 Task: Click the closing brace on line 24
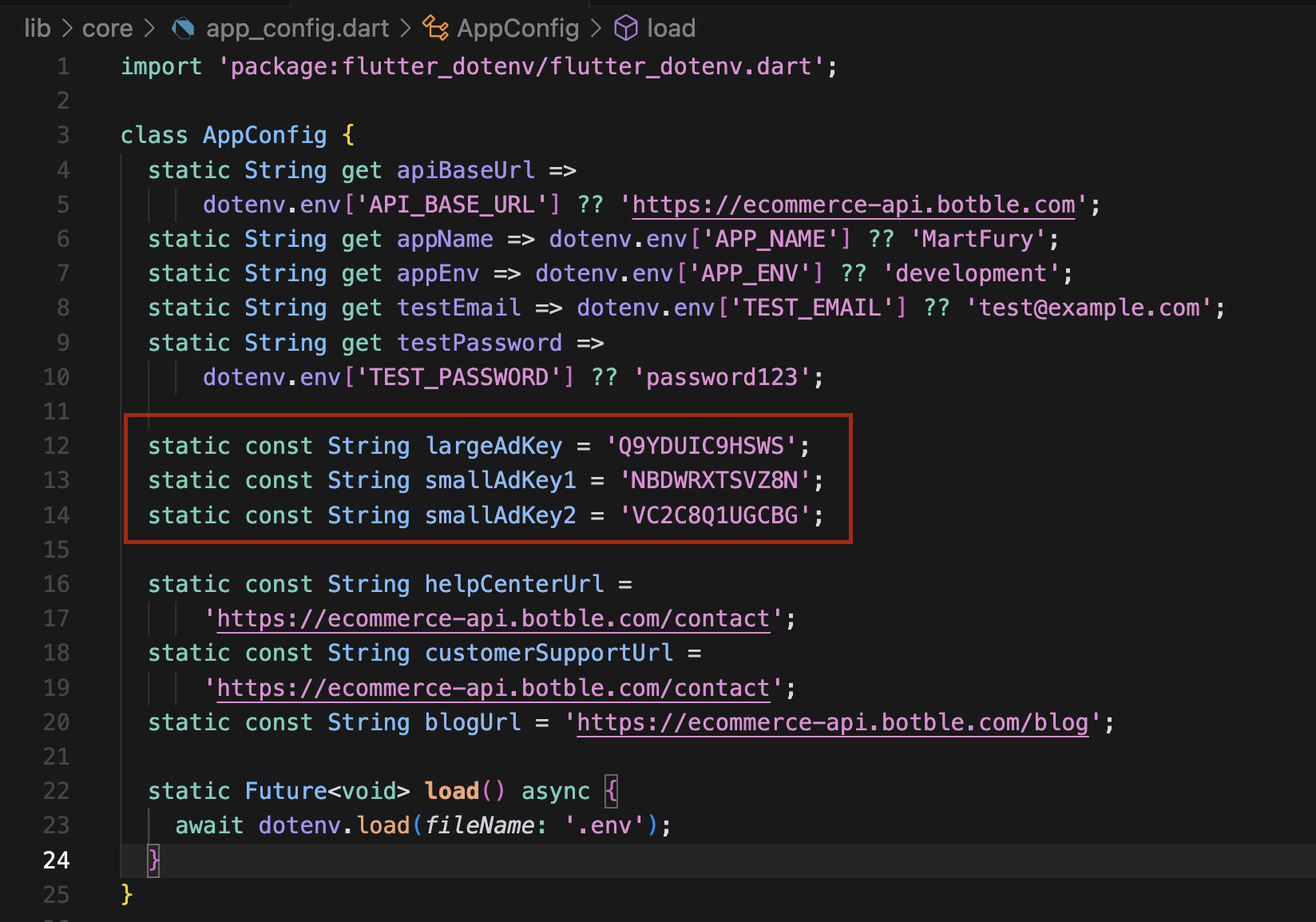click(154, 860)
